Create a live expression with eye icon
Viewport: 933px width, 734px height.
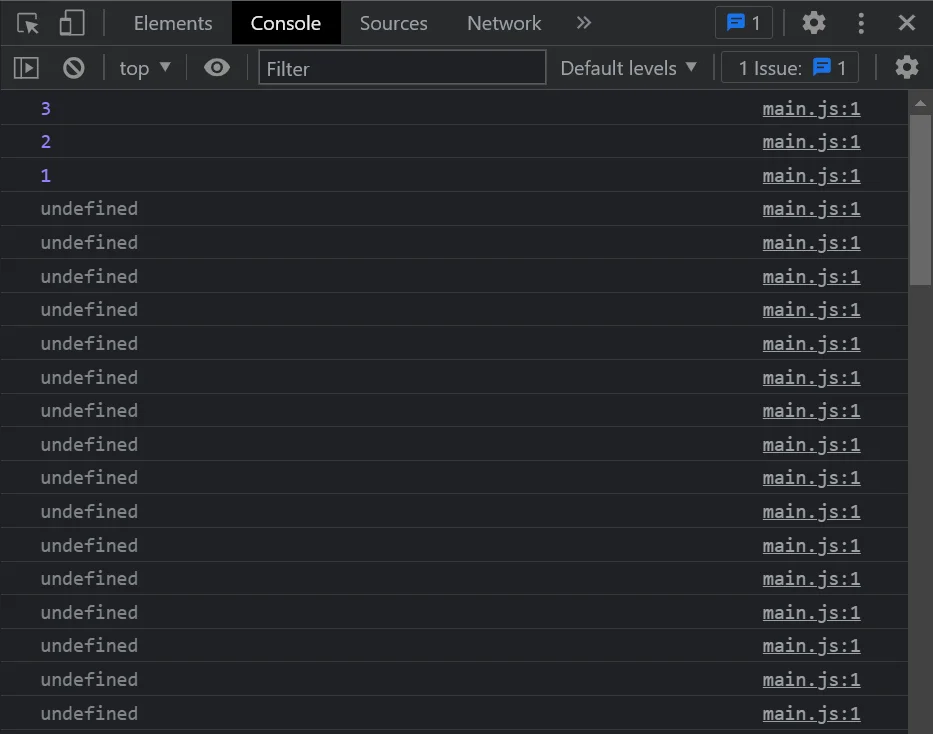coord(216,68)
